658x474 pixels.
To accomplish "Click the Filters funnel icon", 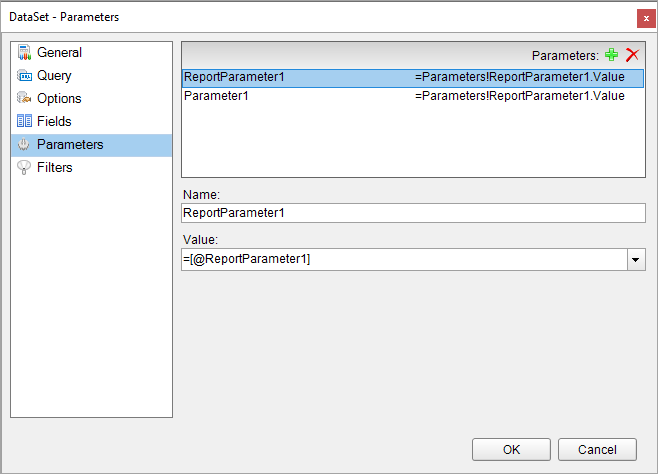I will [24, 167].
